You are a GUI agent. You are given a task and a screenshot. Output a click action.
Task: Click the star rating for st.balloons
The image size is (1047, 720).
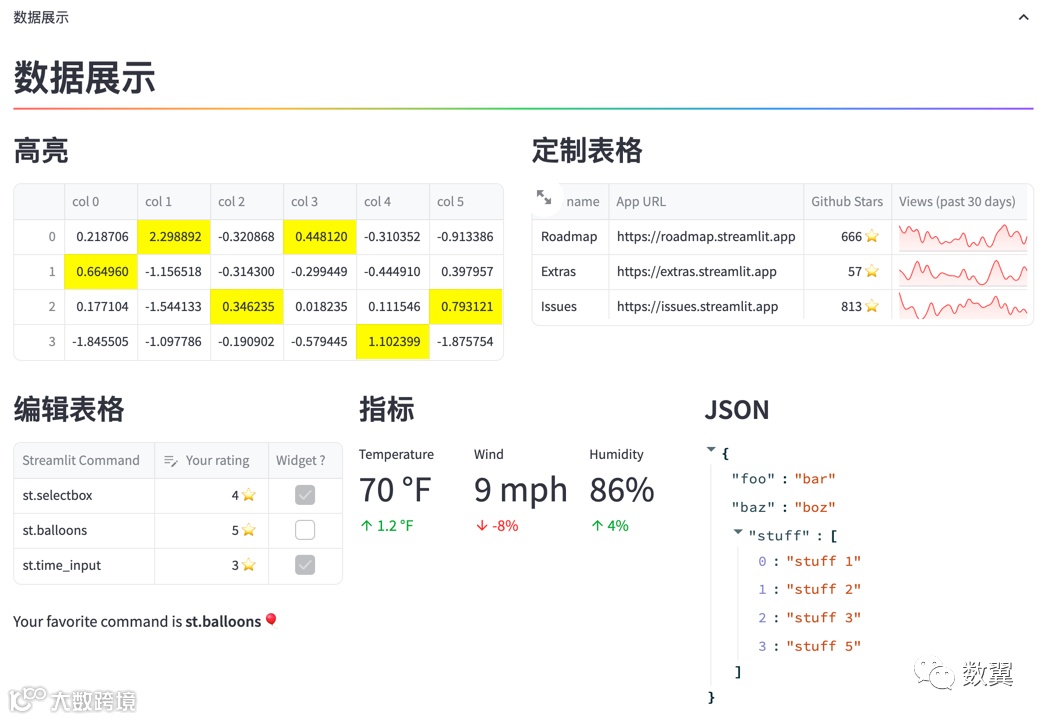pos(248,530)
